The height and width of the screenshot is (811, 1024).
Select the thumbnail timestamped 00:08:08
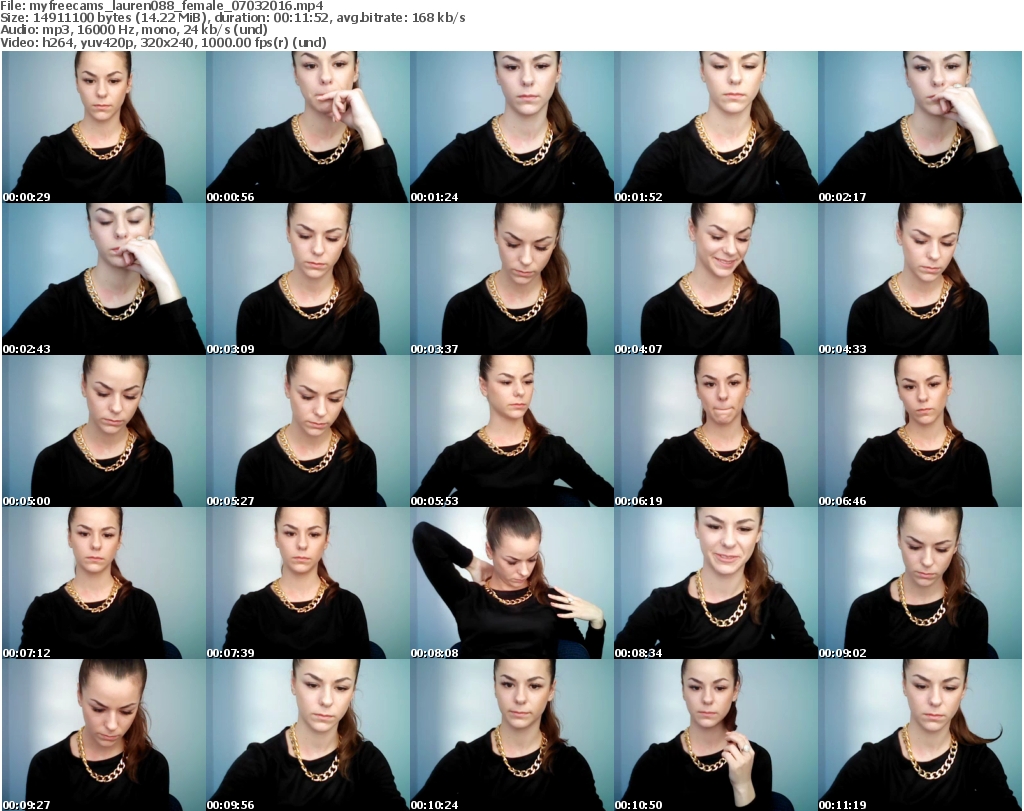point(511,583)
